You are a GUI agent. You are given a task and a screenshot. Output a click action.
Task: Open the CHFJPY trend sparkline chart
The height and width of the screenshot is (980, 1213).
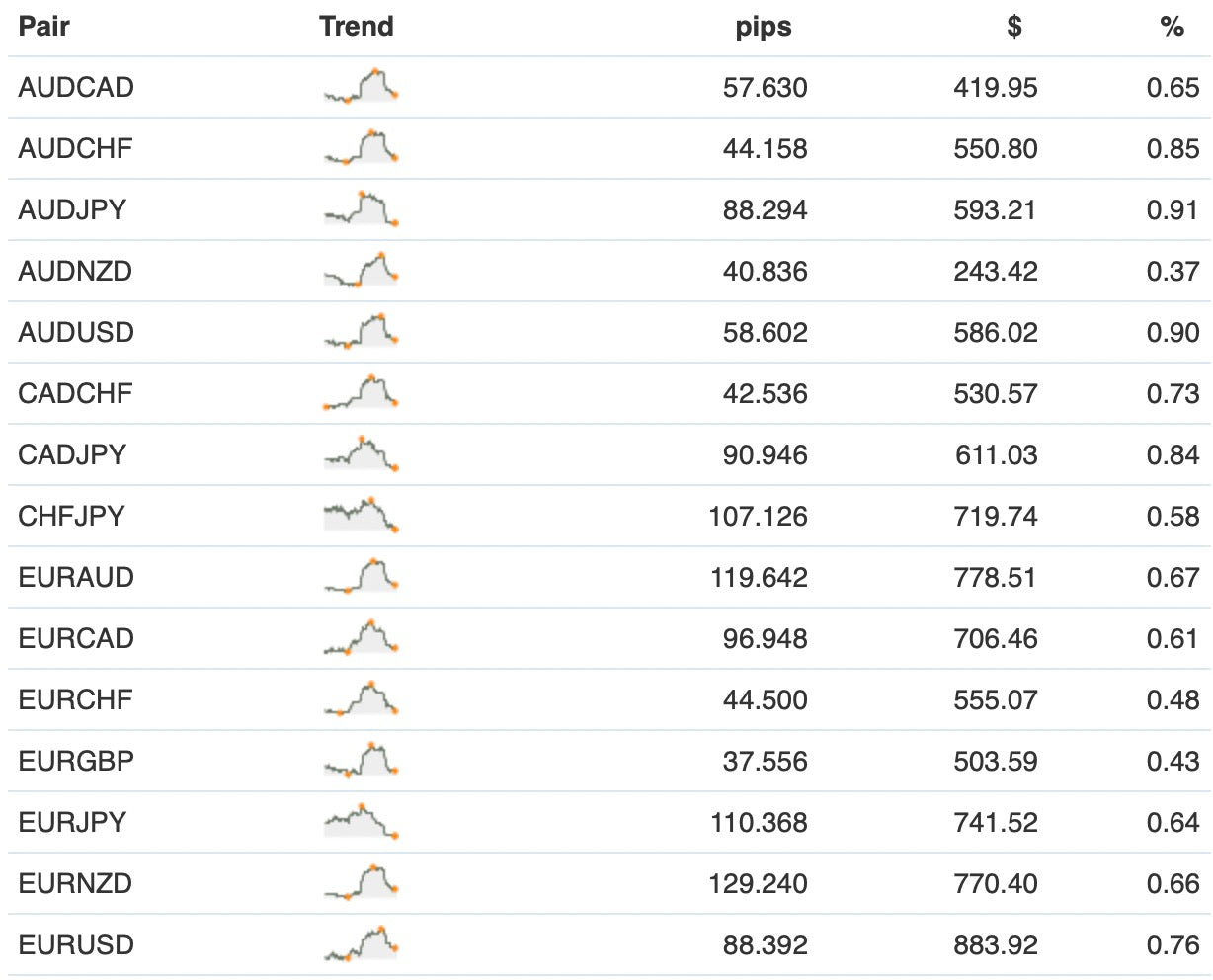pyautogui.click(x=361, y=516)
